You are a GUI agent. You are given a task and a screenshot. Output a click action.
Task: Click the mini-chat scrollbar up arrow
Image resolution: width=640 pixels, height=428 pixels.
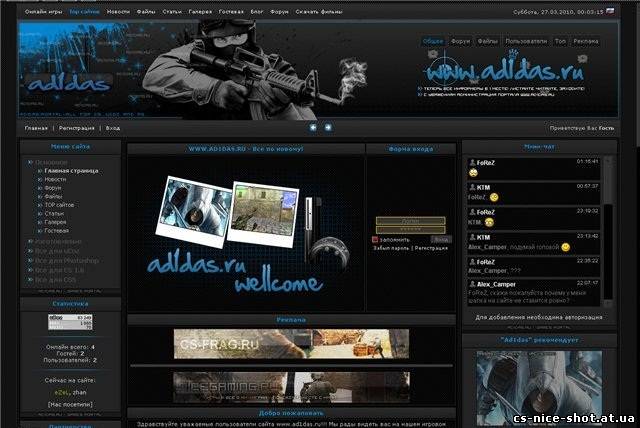pos(608,160)
